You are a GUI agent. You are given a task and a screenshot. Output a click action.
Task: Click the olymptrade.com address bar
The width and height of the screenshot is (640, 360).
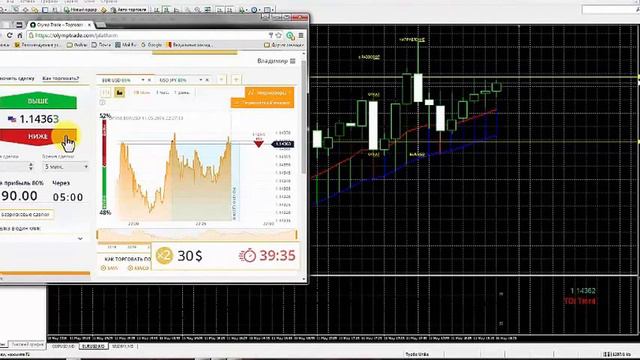pos(147,36)
